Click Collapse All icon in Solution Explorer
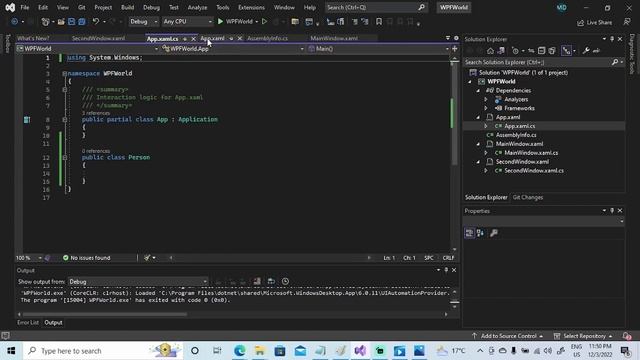Screen dimensions: 640x360 541,51
